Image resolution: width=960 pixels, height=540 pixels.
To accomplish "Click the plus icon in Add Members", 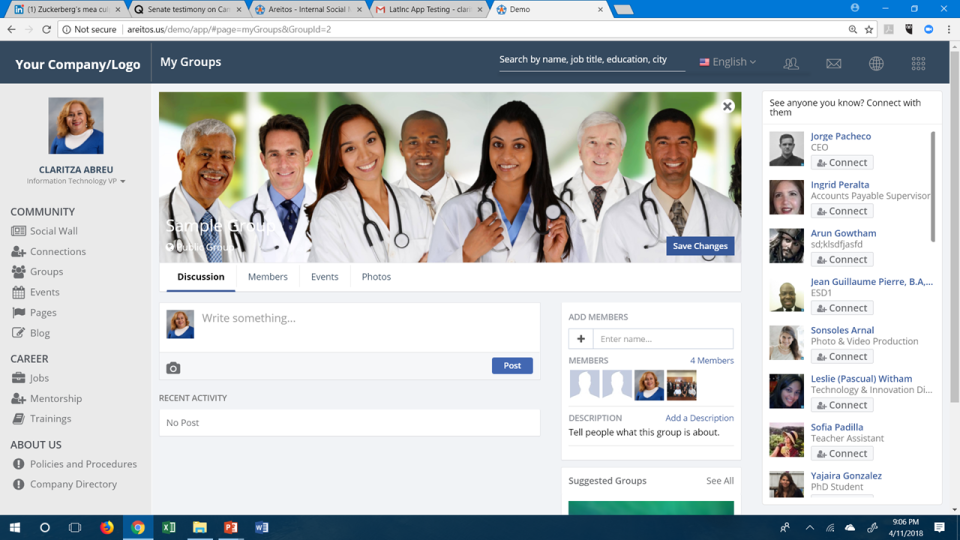I will coord(581,339).
